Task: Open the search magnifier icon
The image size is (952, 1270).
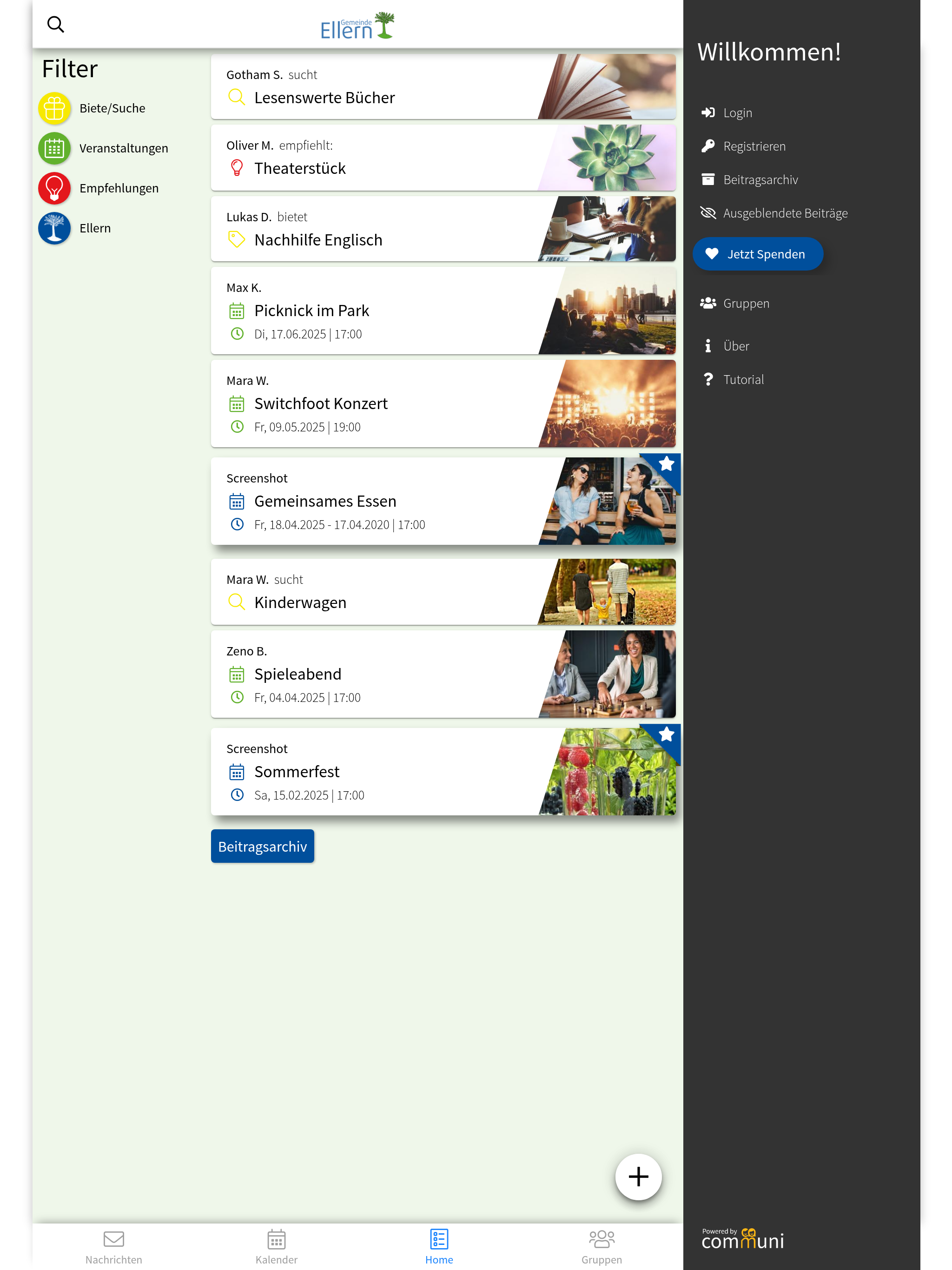Action: point(56,25)
